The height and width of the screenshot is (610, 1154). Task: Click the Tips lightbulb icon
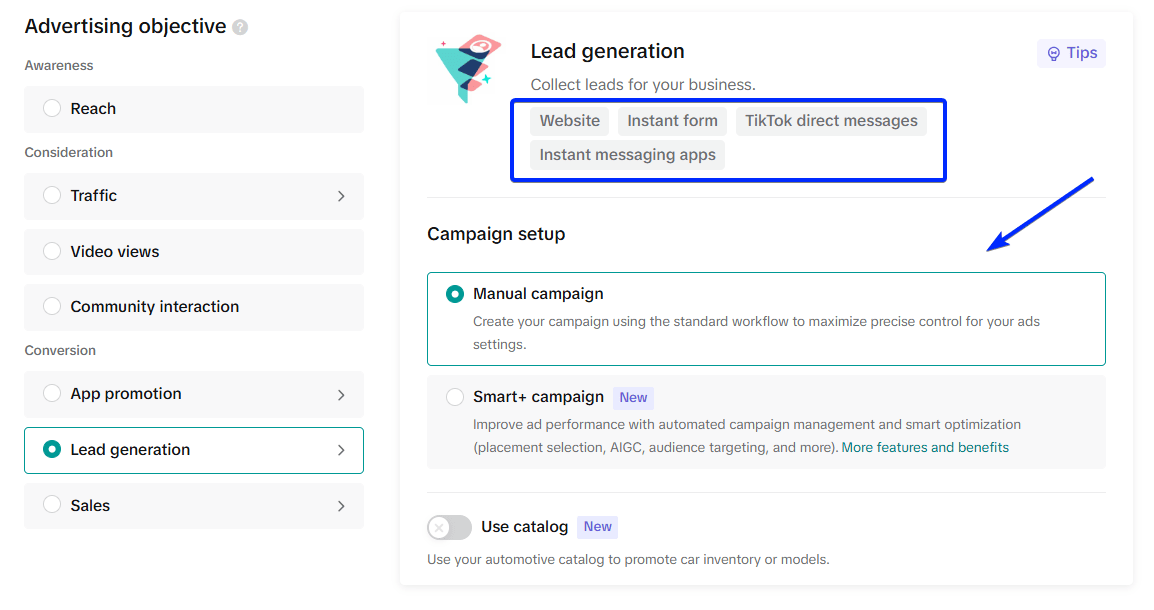[x=1053, y=54]
